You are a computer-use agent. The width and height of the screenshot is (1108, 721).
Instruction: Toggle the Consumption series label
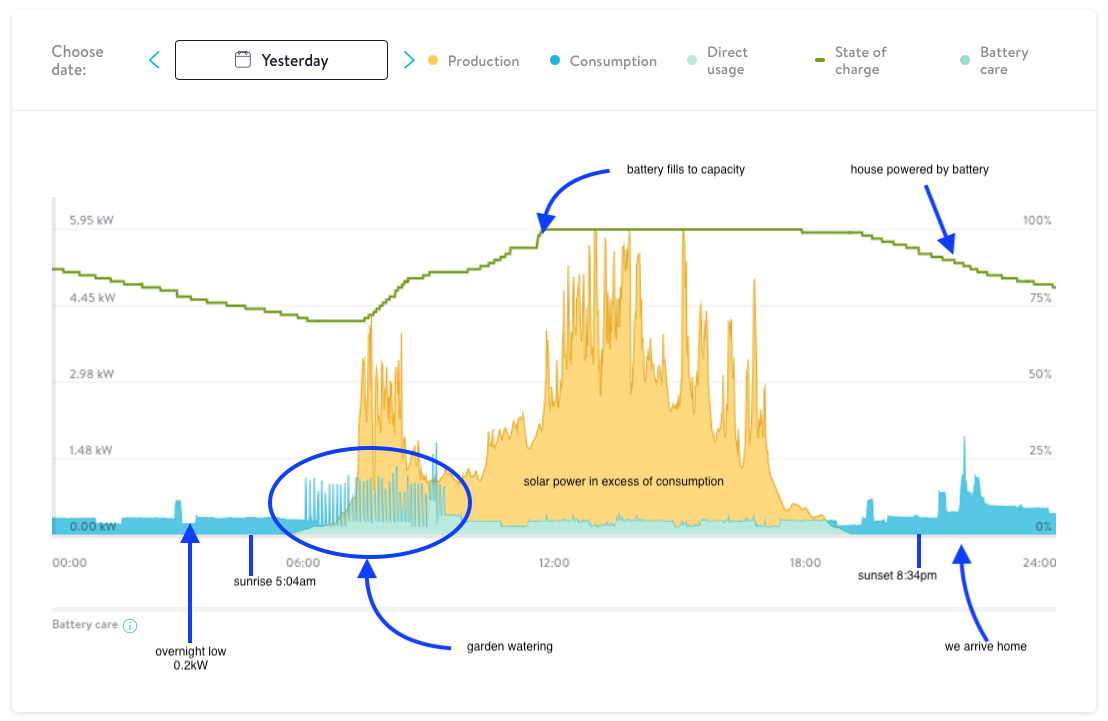613,61
